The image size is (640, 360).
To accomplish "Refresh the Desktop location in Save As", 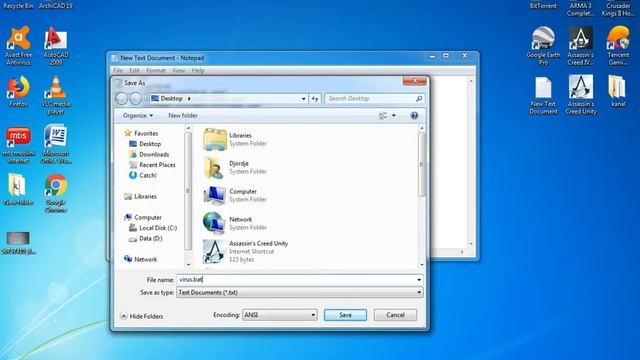I will point(315,98).
